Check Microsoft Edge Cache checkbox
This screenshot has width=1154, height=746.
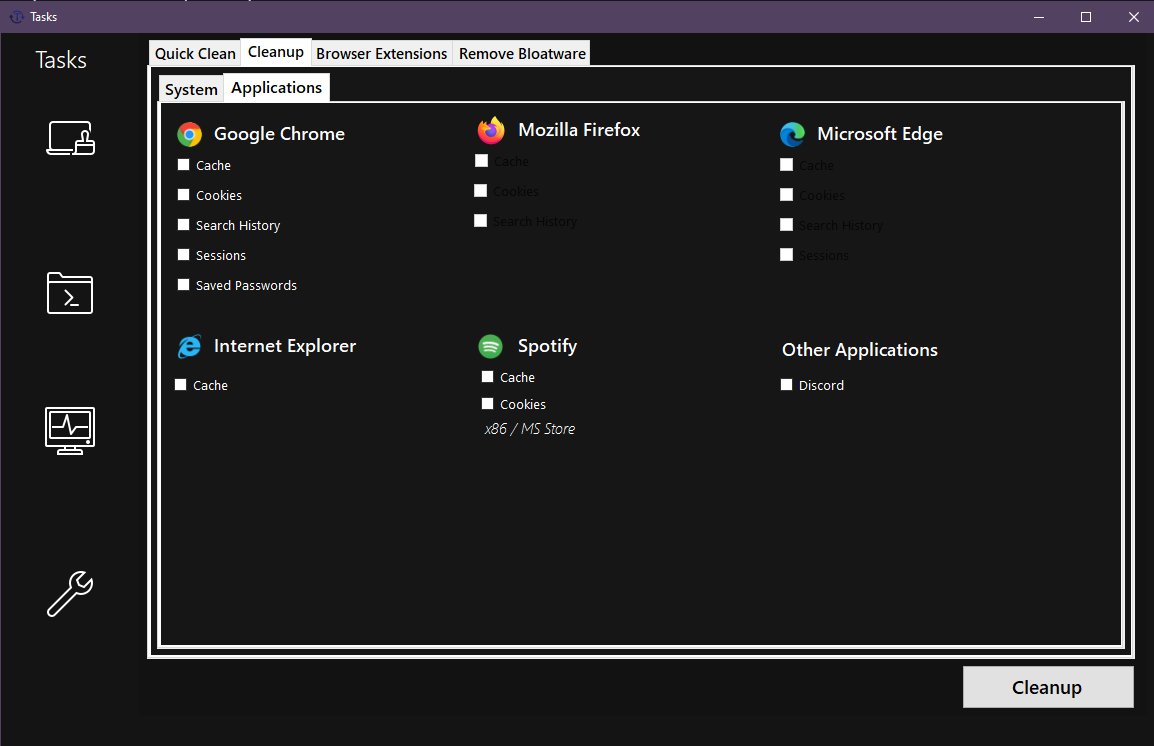[787, 165]
